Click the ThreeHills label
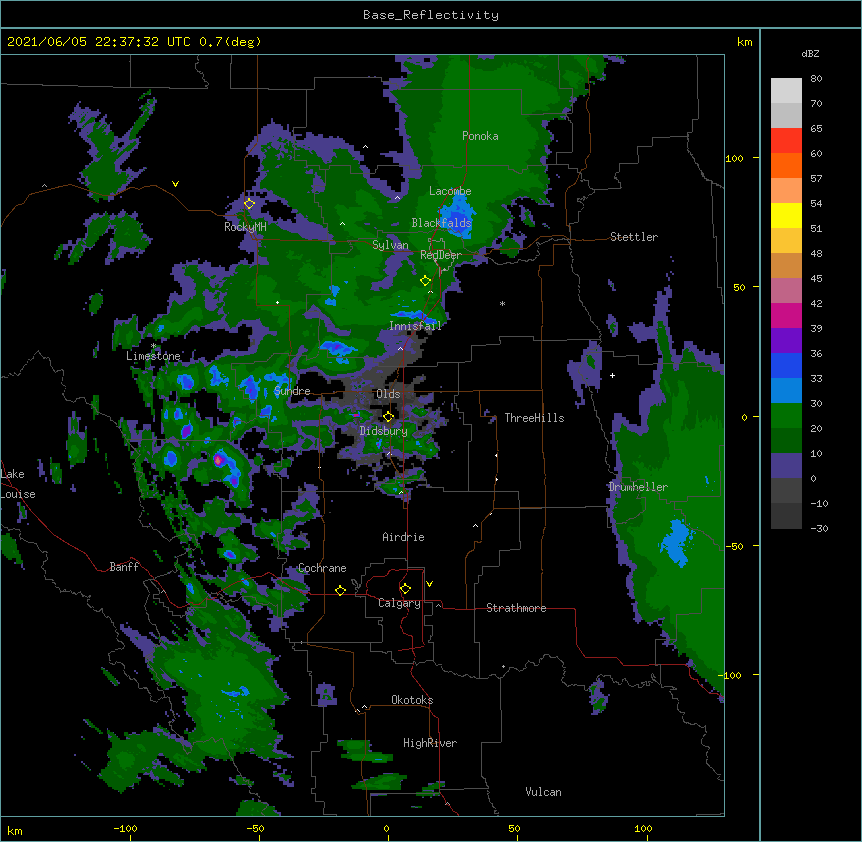Screen dimensions: 862x842 (534, 418)
